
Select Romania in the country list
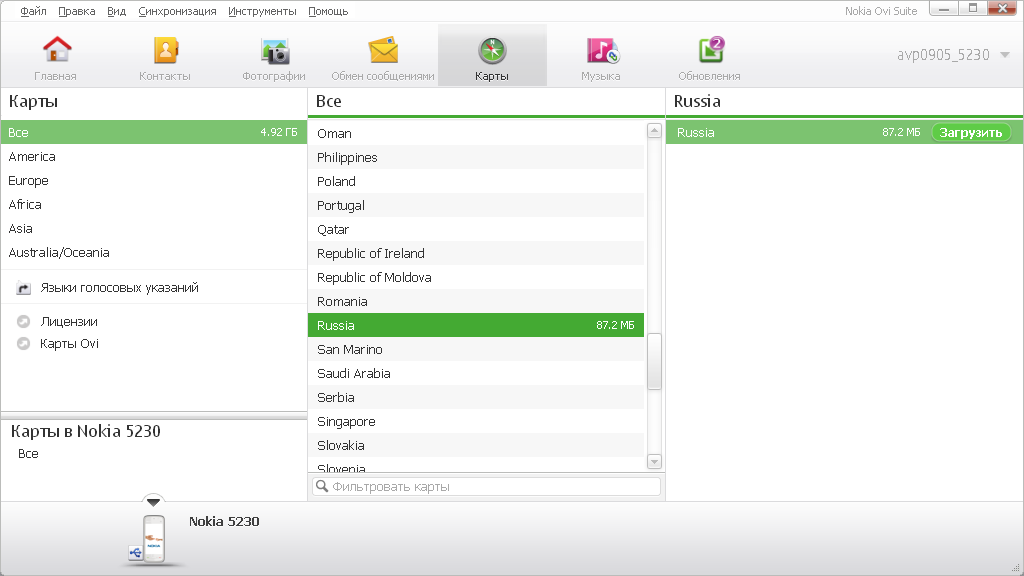(x=476, y=302)
